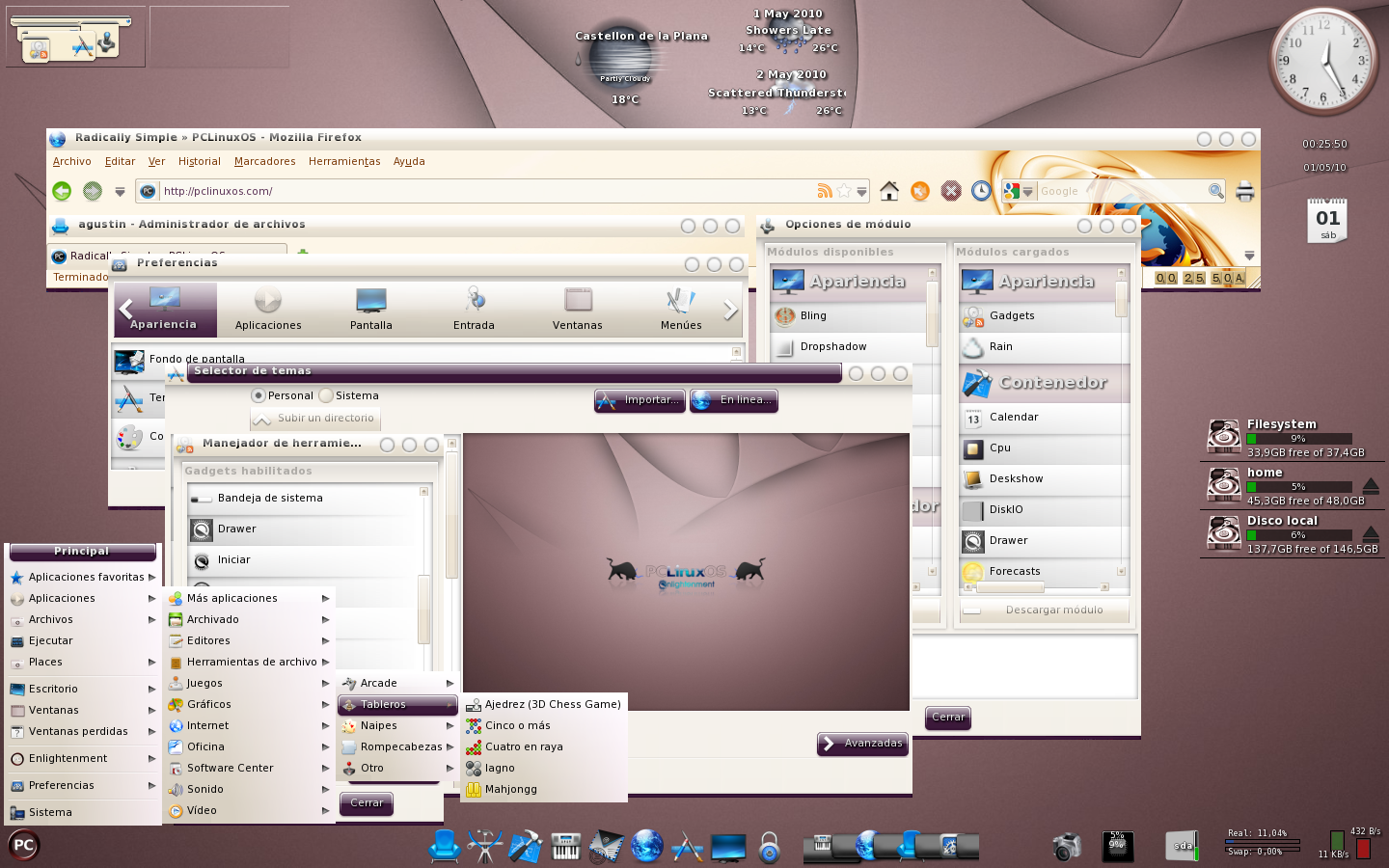The image size is (1389, 868).
Task: Open the hammer icon in the dock
Action: (x=526, y=846)
